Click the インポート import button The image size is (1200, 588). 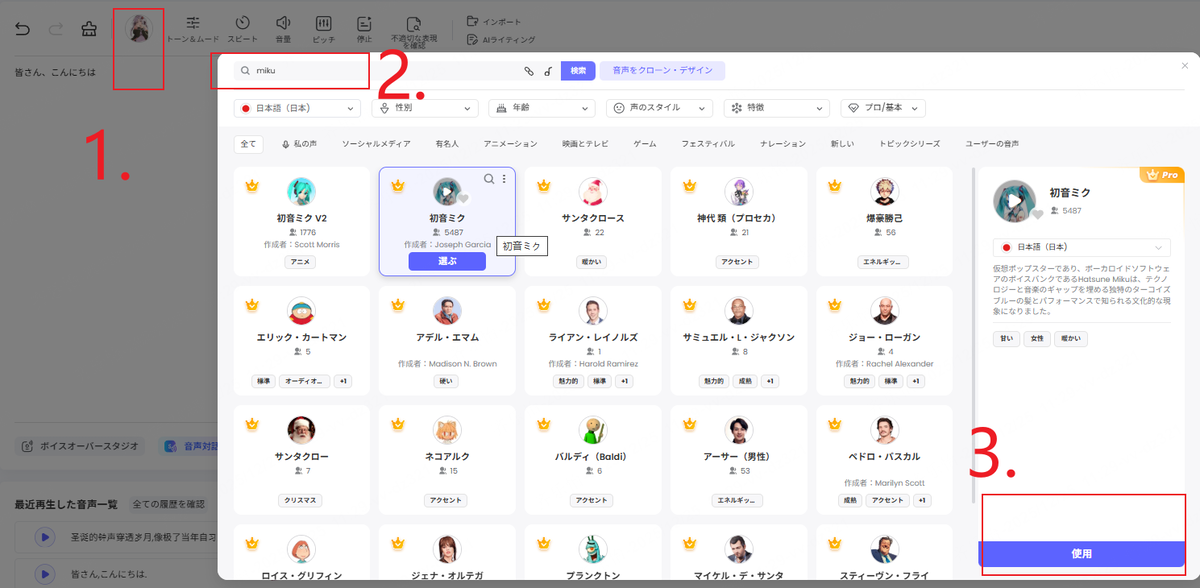pos(494,21)
